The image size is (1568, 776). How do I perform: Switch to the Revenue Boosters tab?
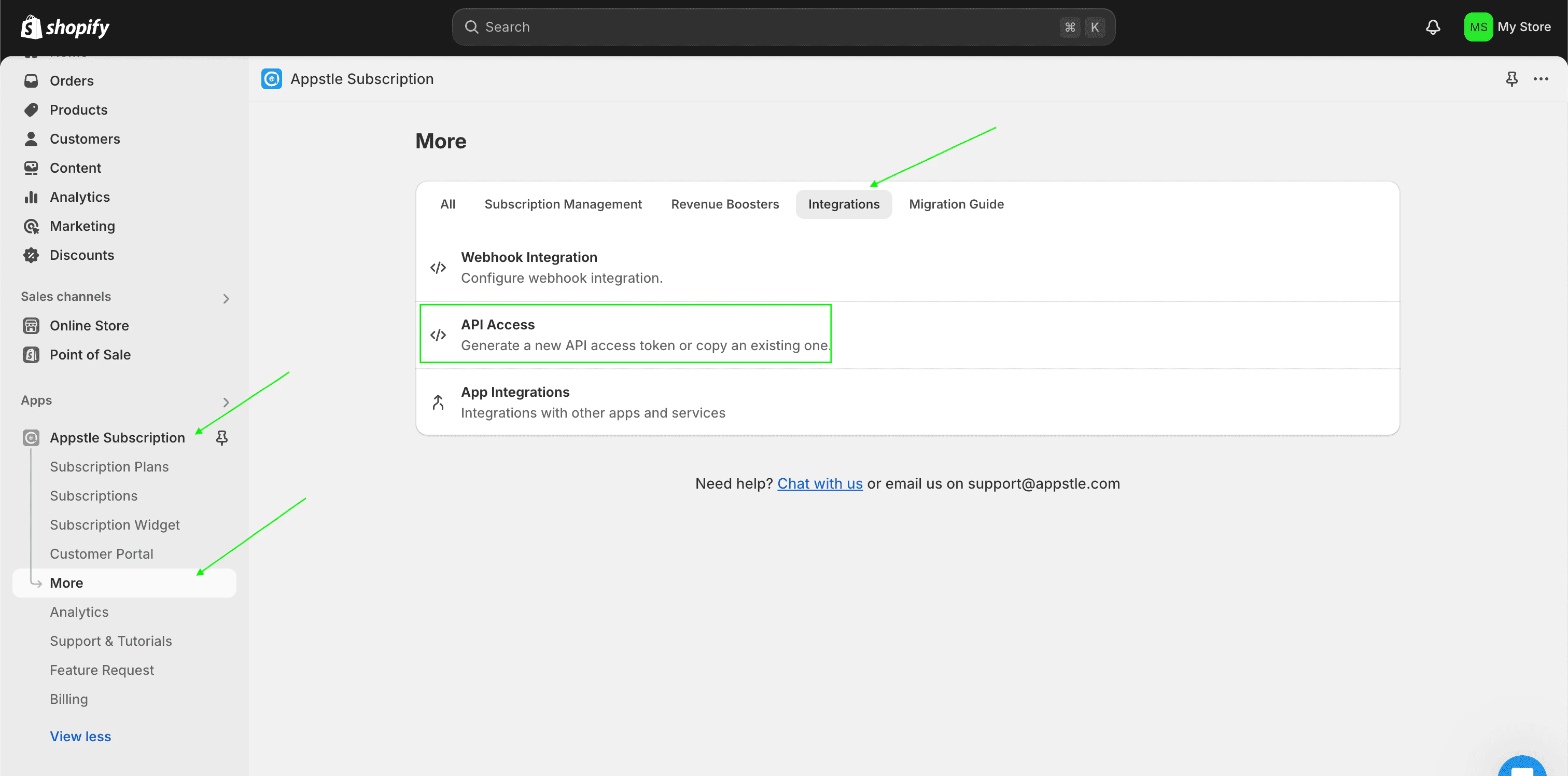[x=724, y=205]
